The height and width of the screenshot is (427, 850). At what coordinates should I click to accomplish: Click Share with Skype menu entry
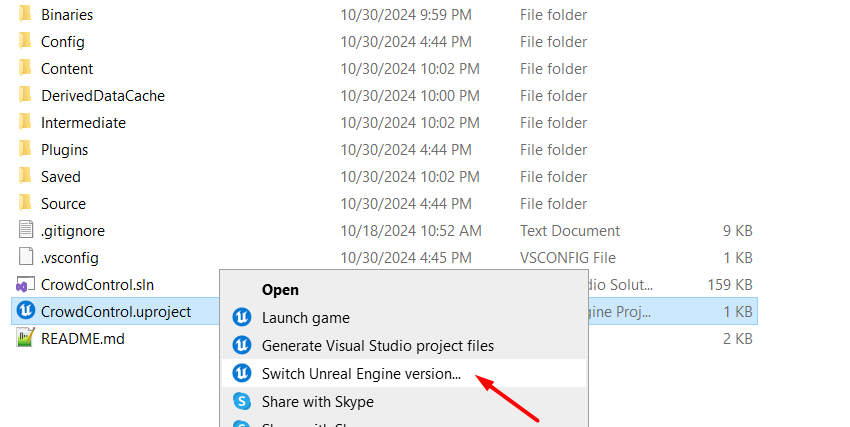[317, 402]
